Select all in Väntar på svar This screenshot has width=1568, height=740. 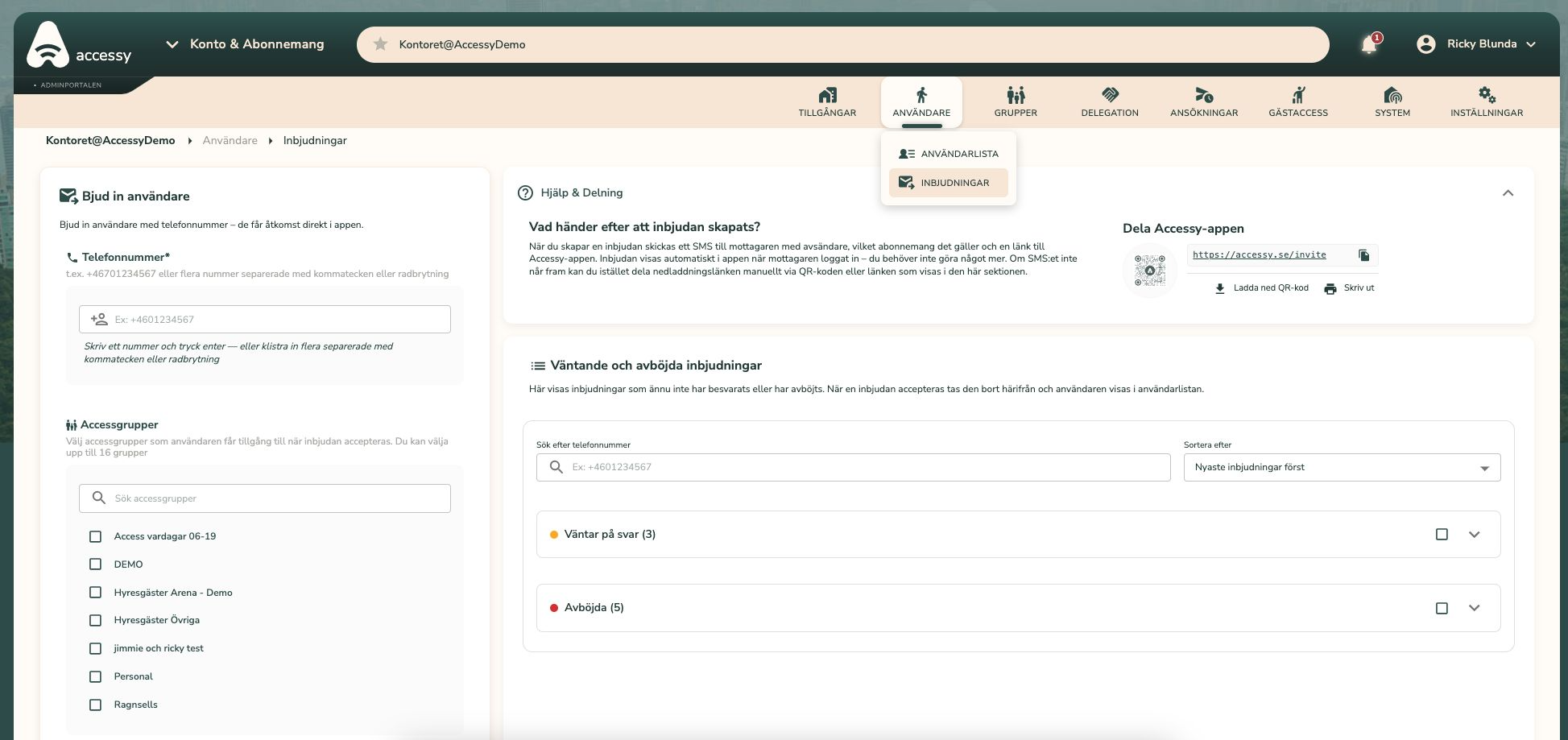tap(1442, 535)
